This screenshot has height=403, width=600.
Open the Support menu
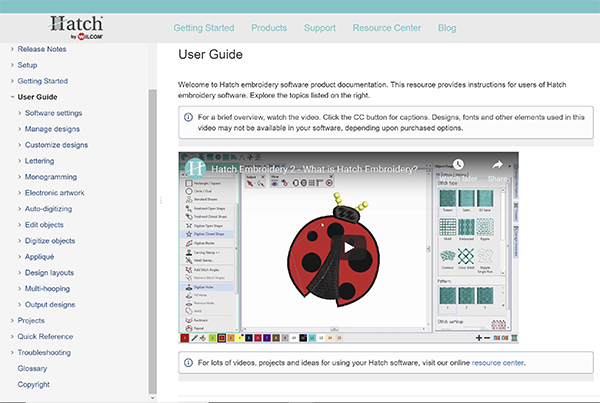[x=320, y=28]
